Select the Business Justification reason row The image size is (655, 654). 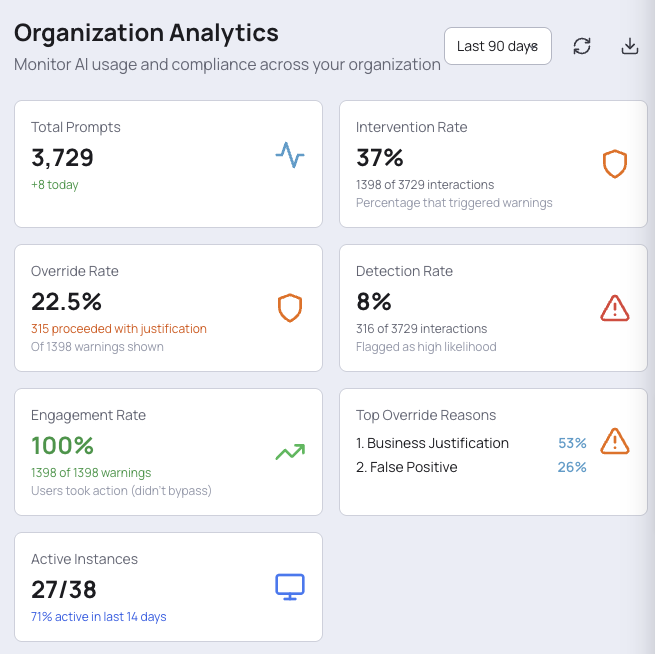pos(471,443)
